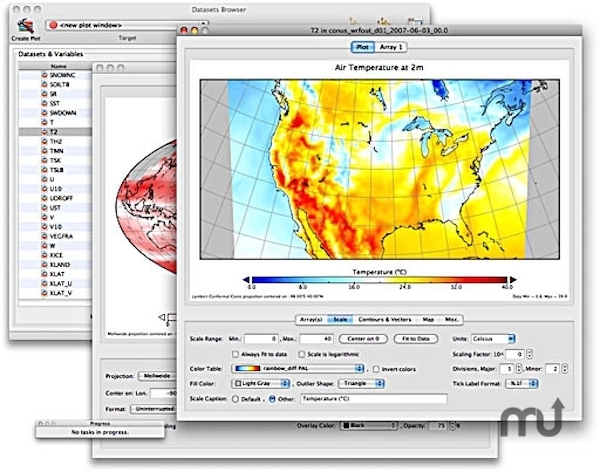Image resolution: width=600 pixels, height=472 pixels.
Task: Click left outlier triangle on color scale
Action: (x=246, y=280)
